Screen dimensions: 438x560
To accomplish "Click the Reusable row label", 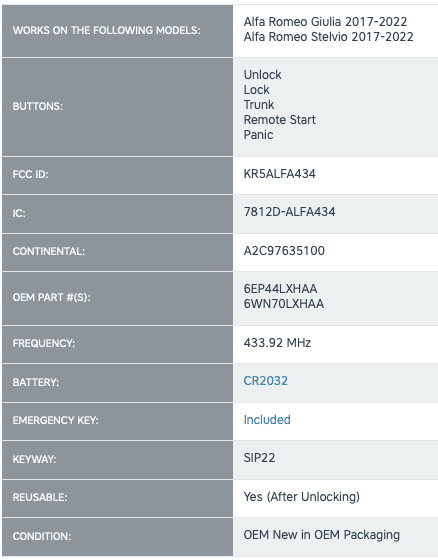I will 40,498.
